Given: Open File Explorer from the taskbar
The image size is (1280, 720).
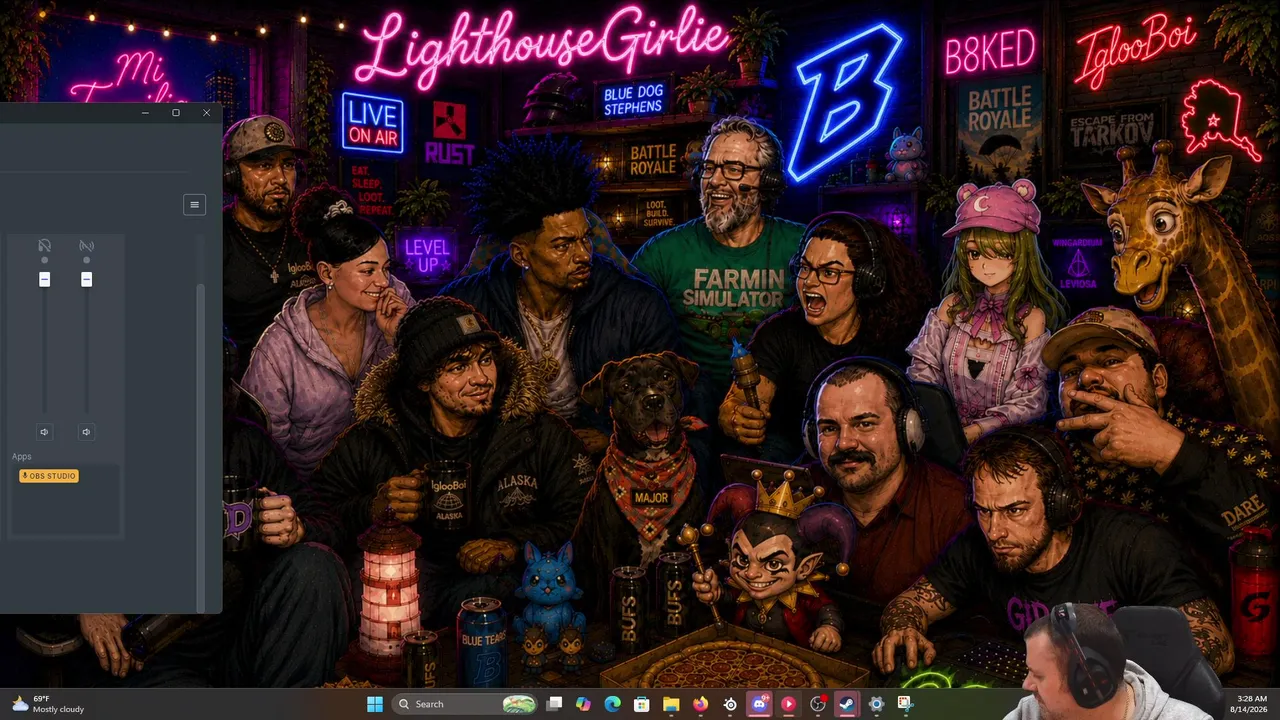Looking at the screenshot, I should click(x=672, y=704).
